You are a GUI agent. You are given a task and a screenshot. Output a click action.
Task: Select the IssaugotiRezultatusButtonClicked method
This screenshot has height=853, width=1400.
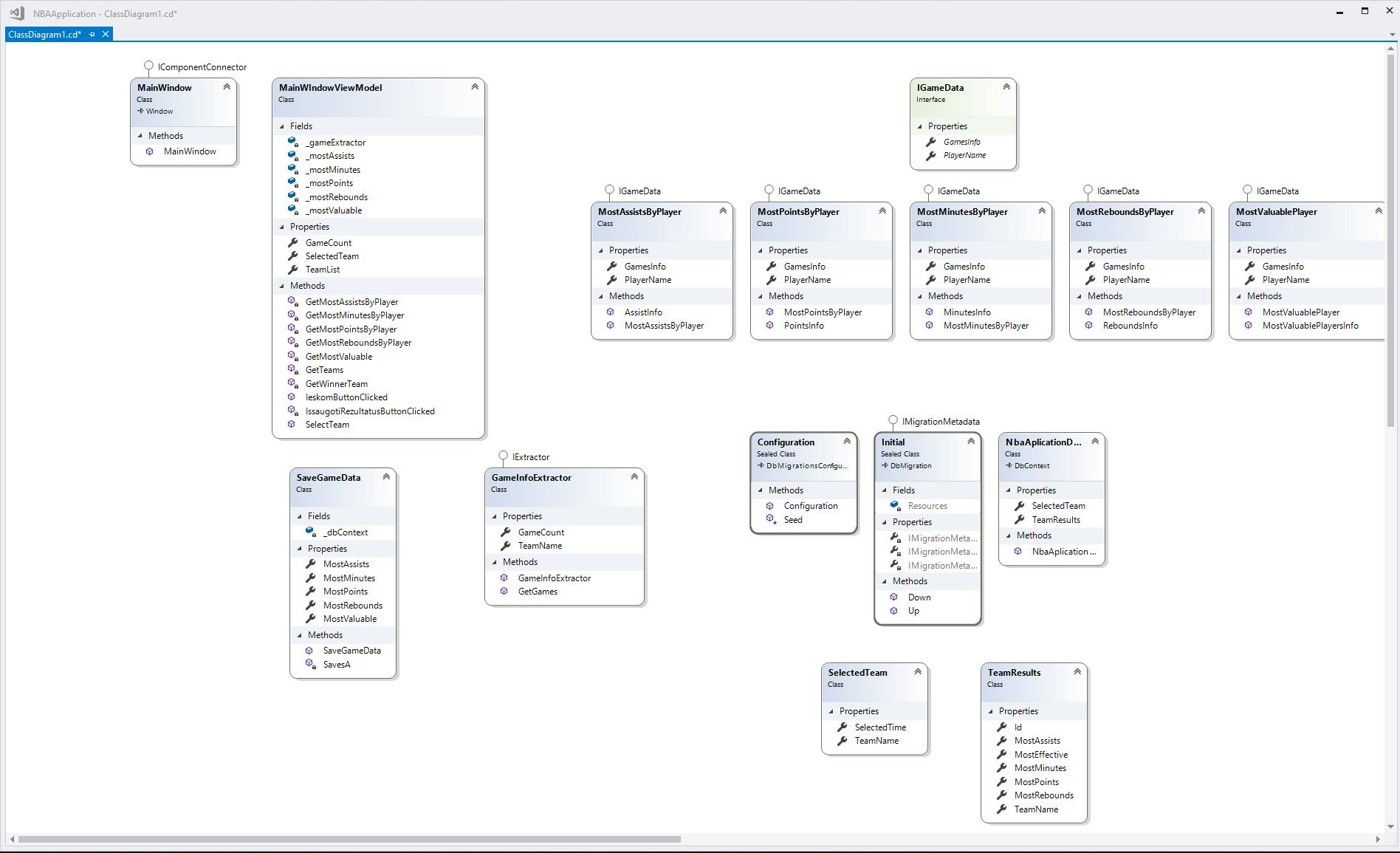pyautogui.click(x=369, y=411)
